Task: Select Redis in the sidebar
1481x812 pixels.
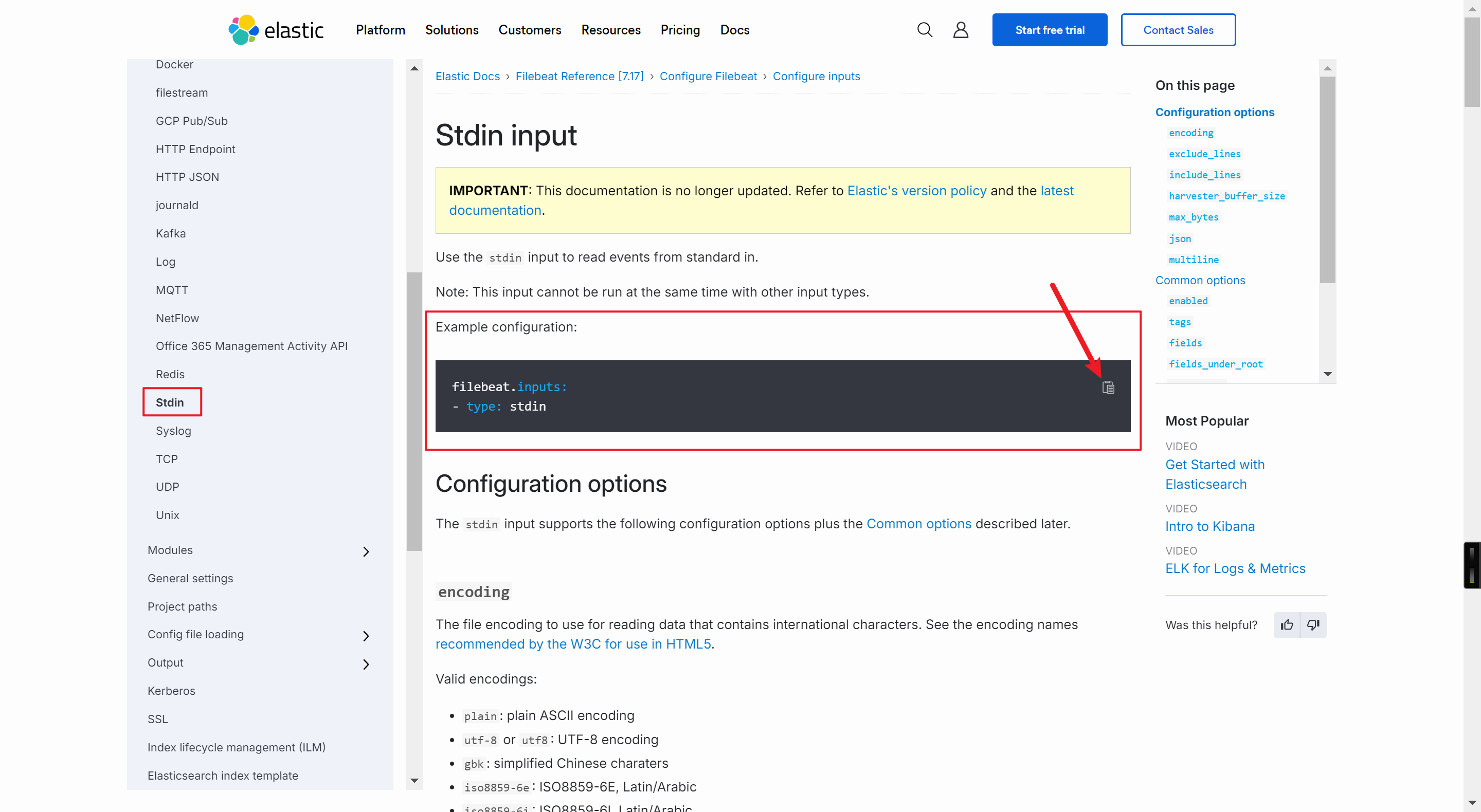Action: pyautogui.click(x=170, y=374)
